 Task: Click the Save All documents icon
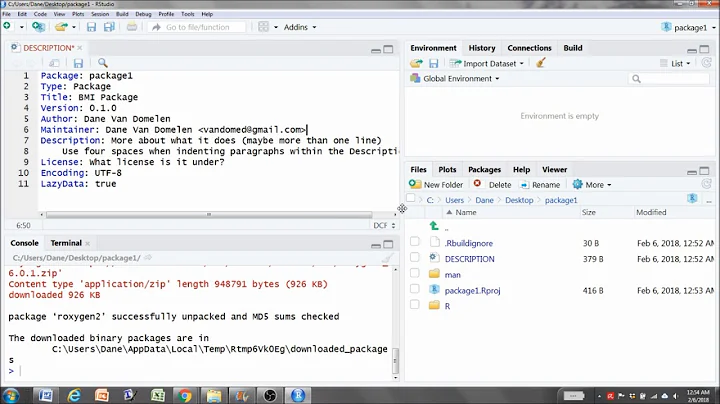(109, 27)
